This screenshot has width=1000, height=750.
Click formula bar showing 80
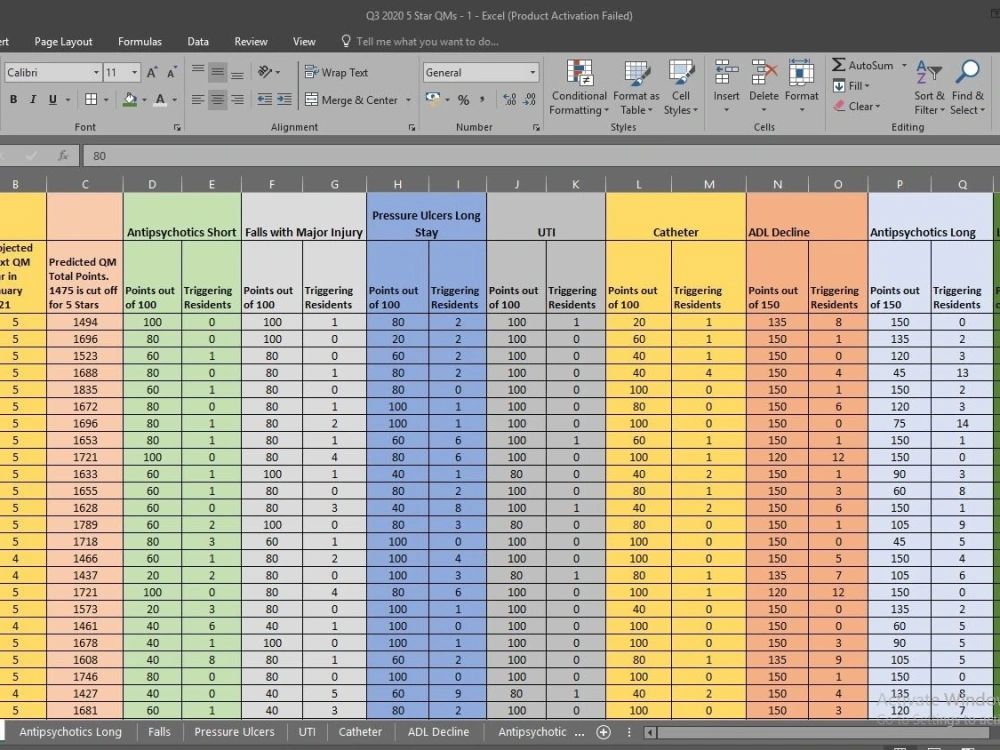tap(540, 155)
